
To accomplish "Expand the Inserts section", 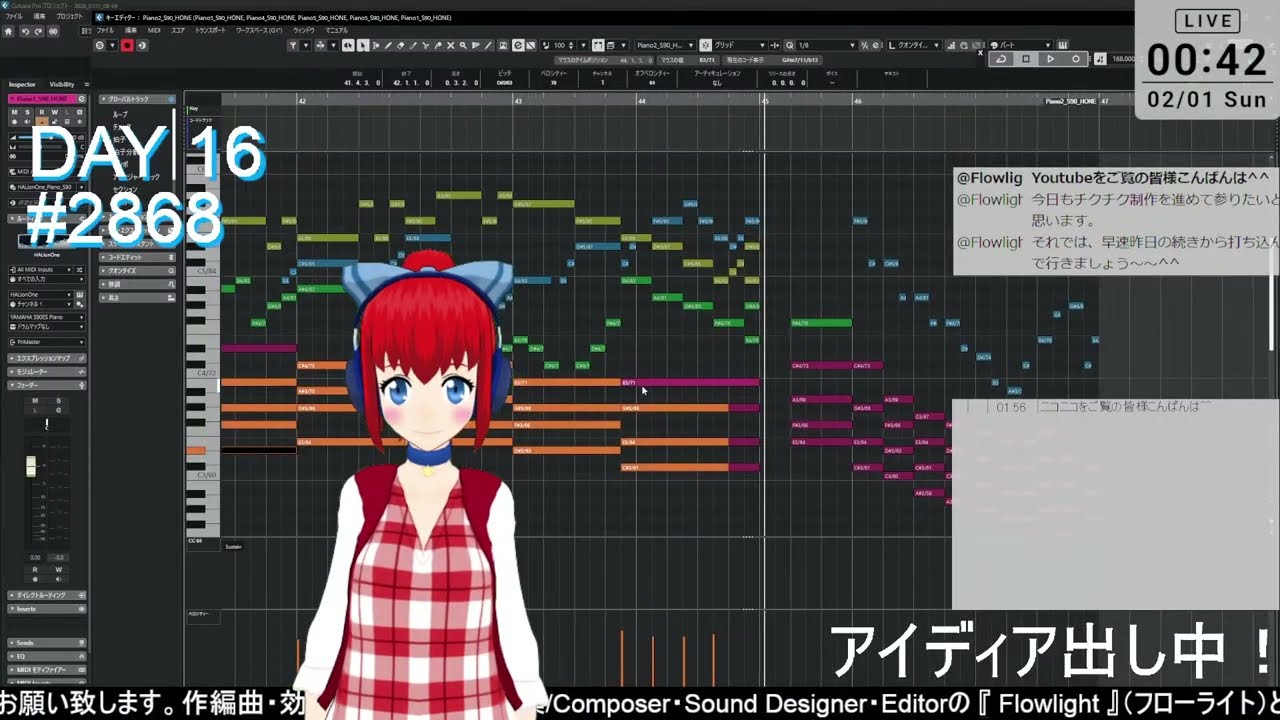I will coord(47,608).
